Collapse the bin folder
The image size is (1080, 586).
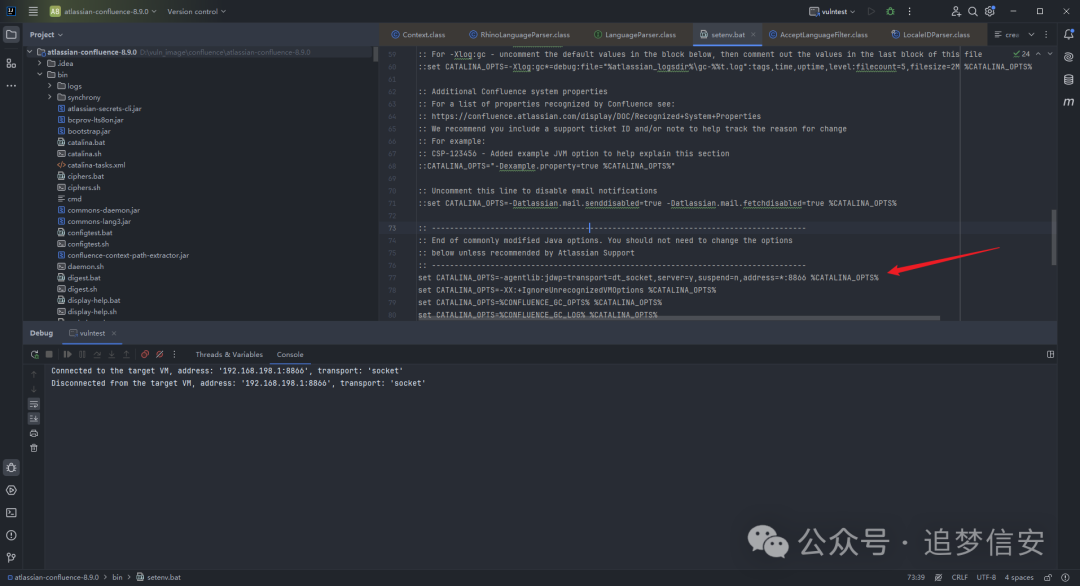(40, 74)
